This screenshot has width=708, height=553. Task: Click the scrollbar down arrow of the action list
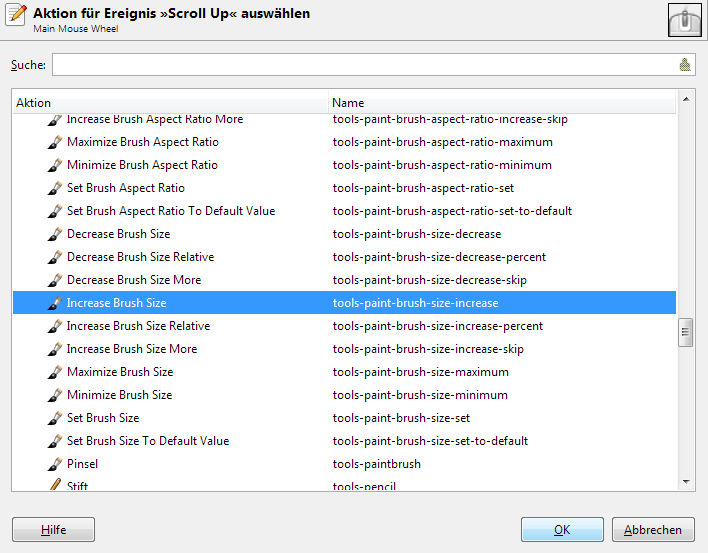(x=686, y=481)
